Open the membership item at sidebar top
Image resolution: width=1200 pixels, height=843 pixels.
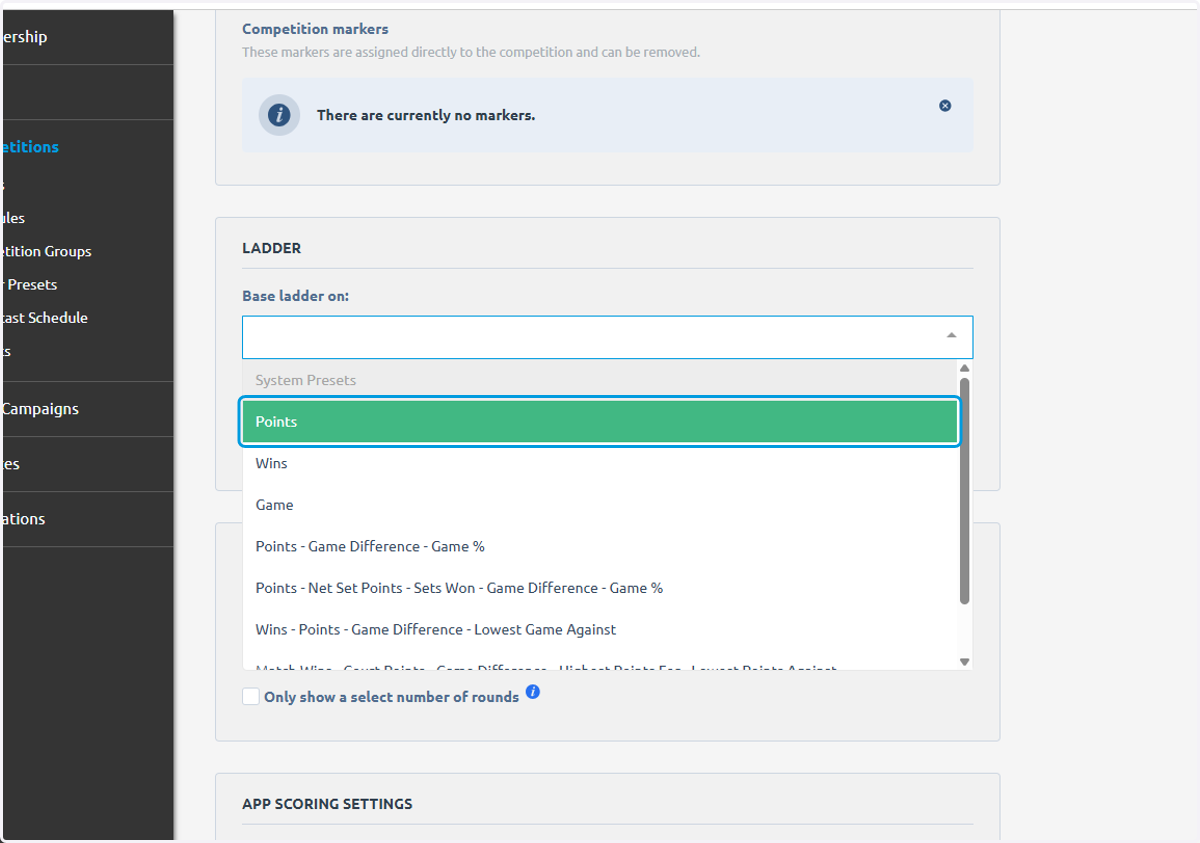(x=24, y=37)
